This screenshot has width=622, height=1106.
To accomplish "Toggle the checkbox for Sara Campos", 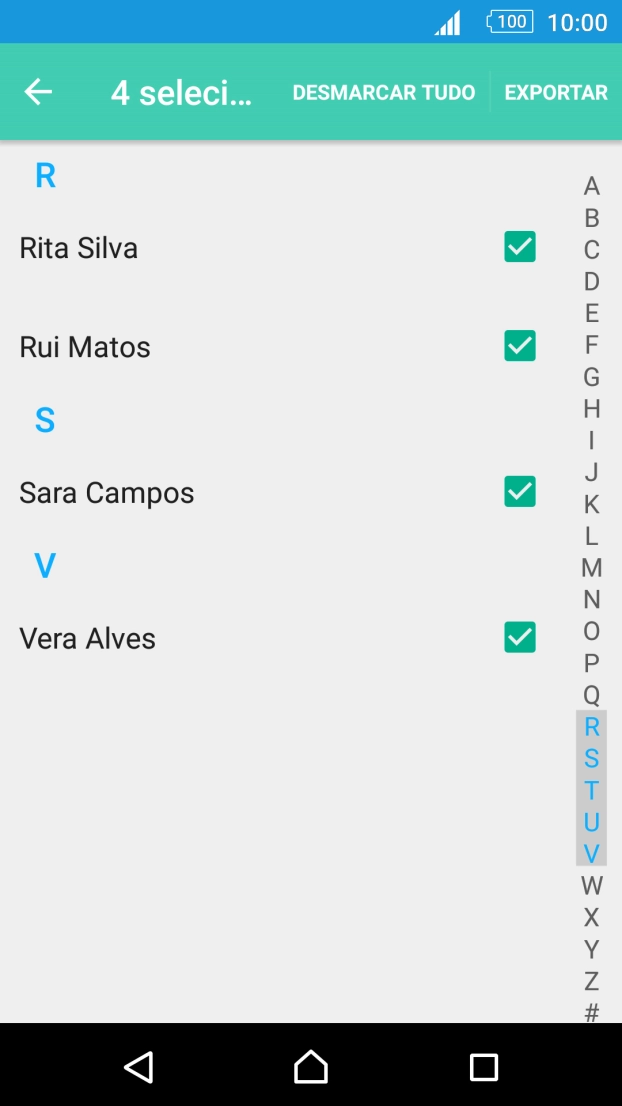I will point(518,491).
